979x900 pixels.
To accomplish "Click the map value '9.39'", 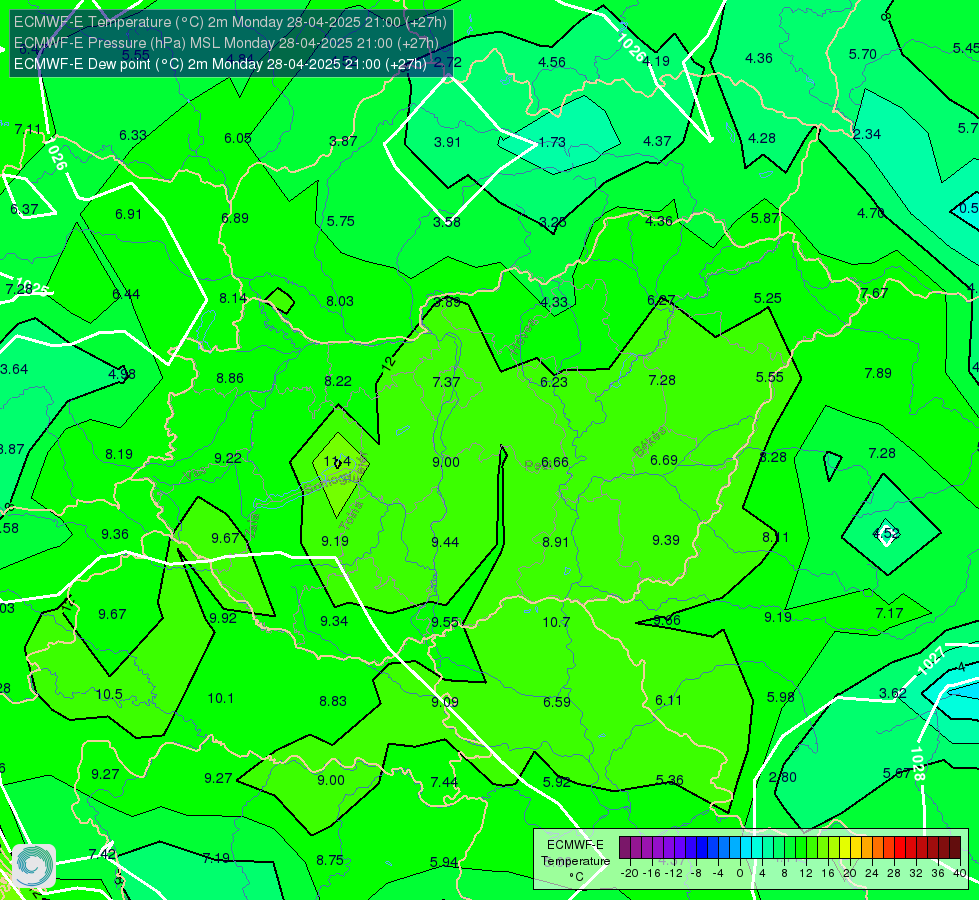I will click(666, 540).
